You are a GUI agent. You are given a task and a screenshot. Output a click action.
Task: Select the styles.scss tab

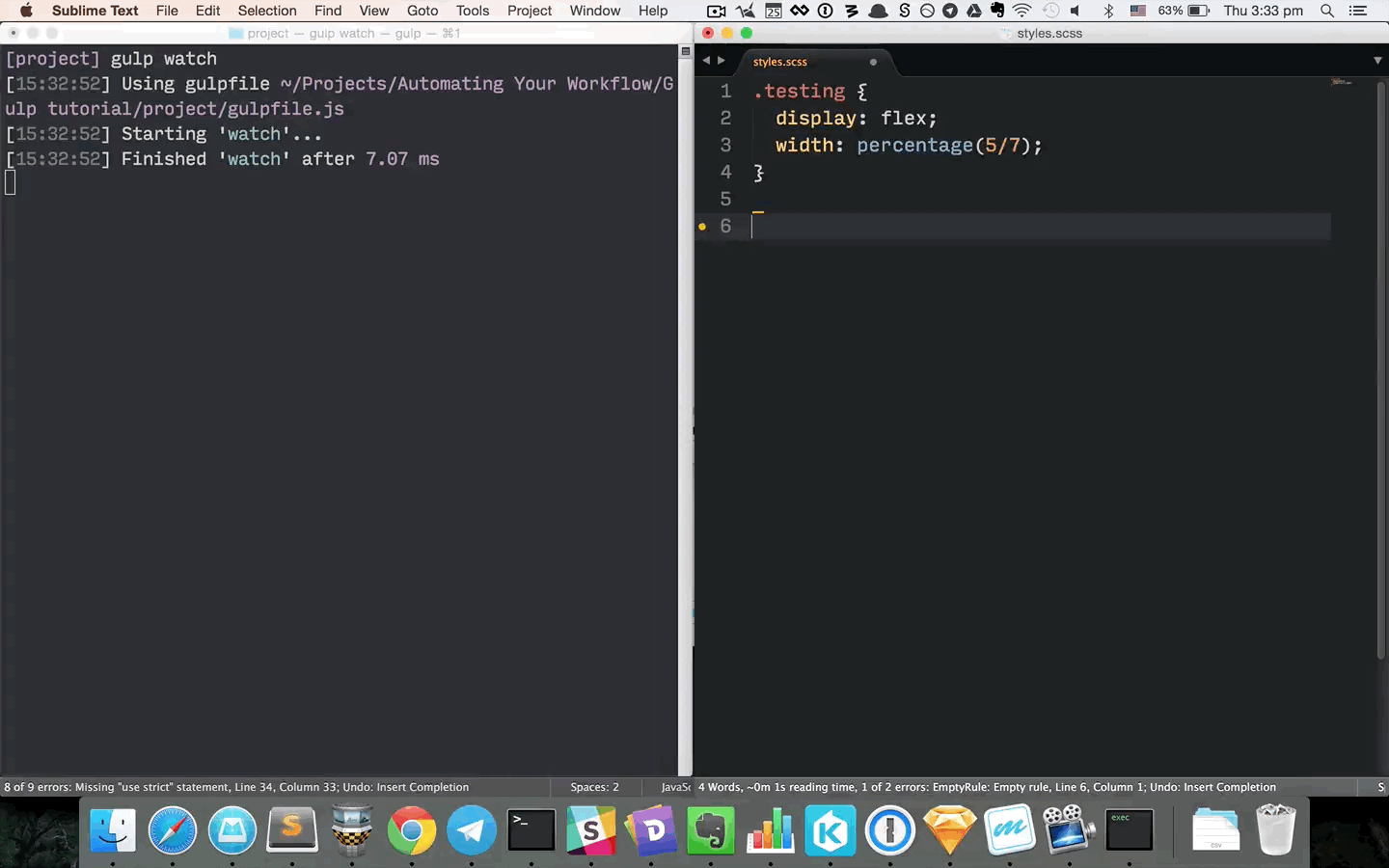pyautogui.click(x=779, y=61)
